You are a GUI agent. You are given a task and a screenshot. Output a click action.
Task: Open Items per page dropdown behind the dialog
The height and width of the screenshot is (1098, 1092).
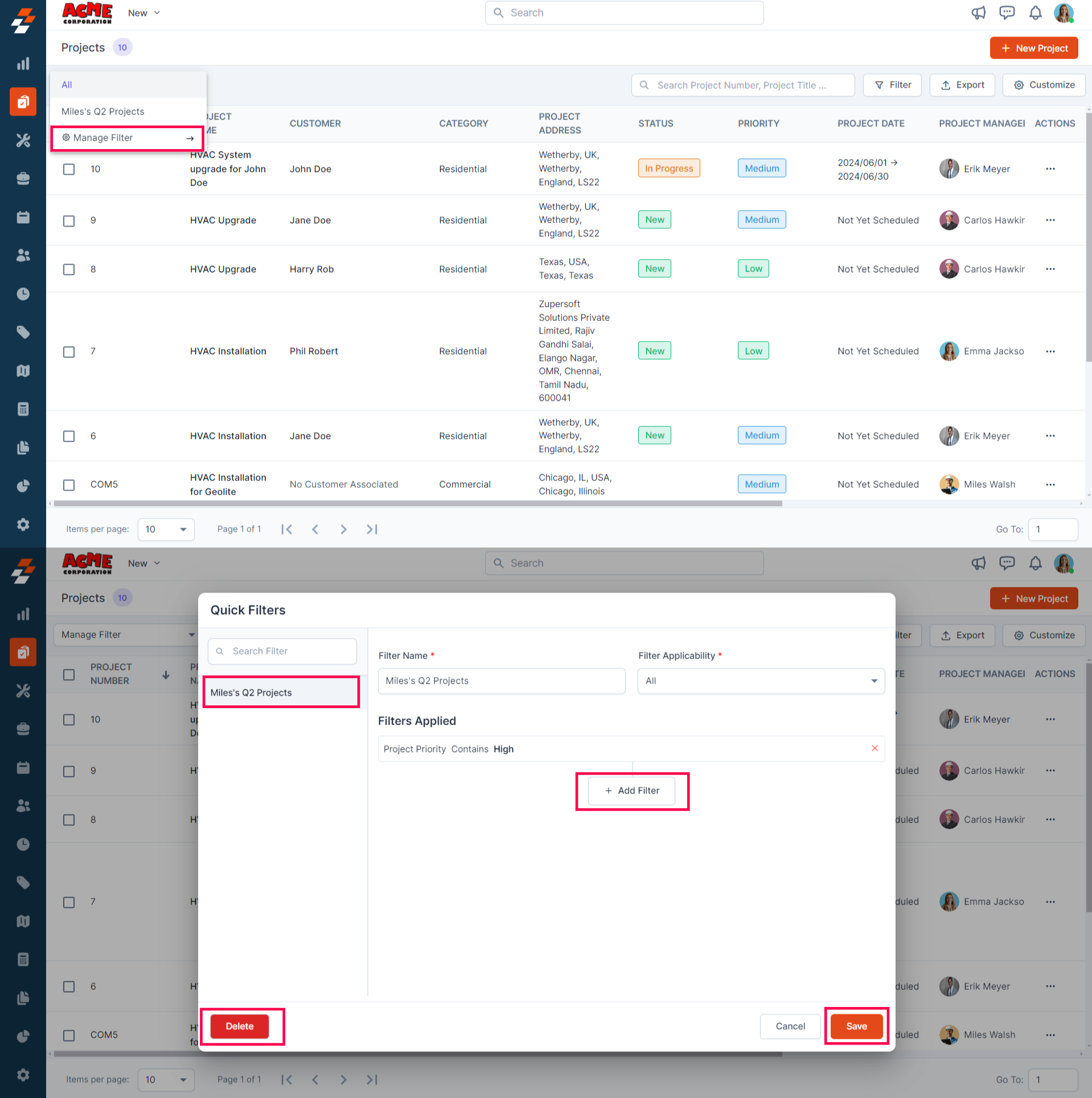166,1080
